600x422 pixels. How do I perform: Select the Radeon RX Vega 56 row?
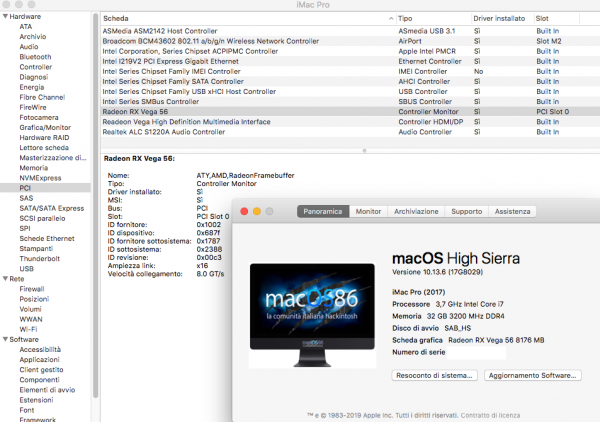[x=350, y=112]
